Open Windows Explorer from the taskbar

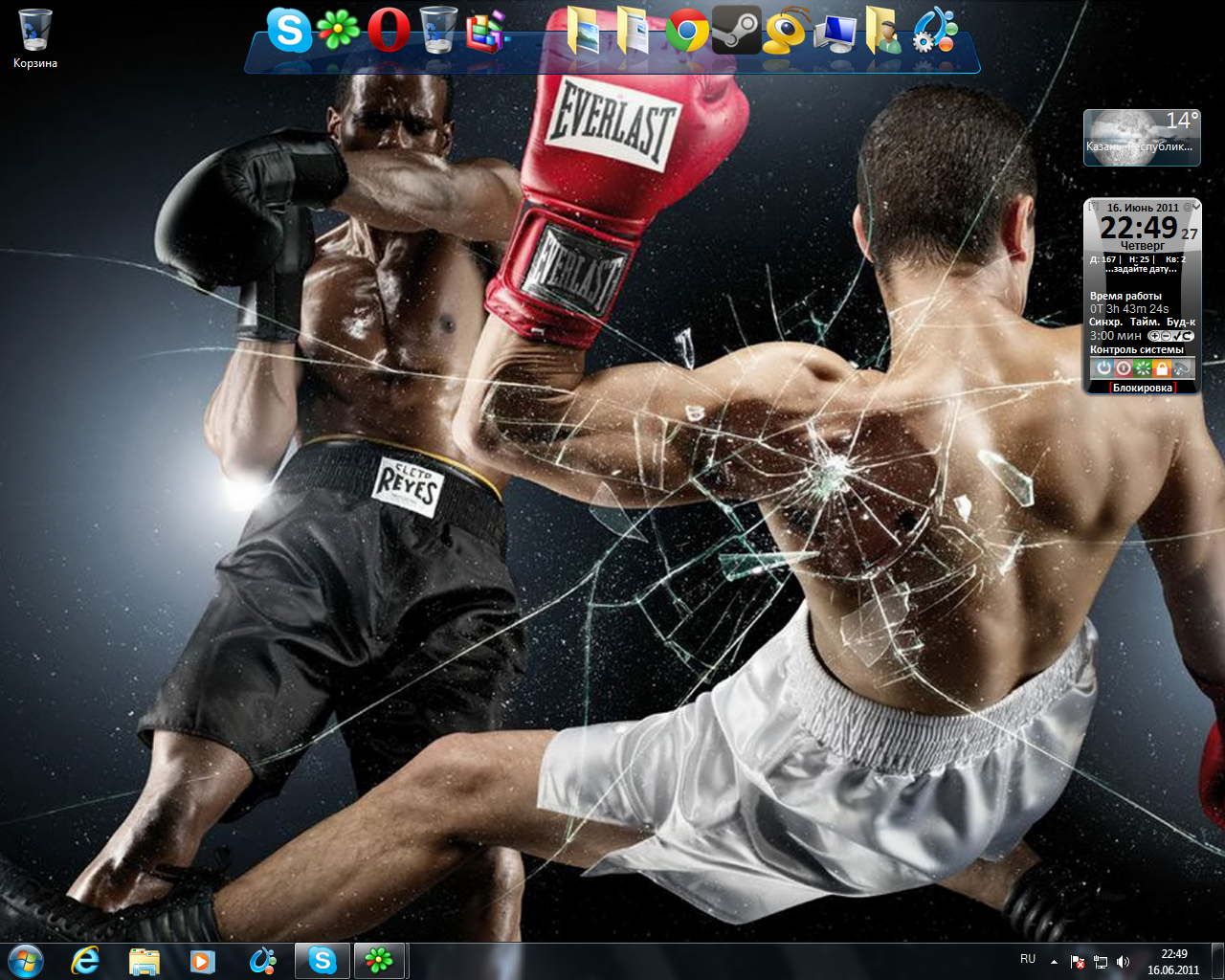click(x=144, y=960)
